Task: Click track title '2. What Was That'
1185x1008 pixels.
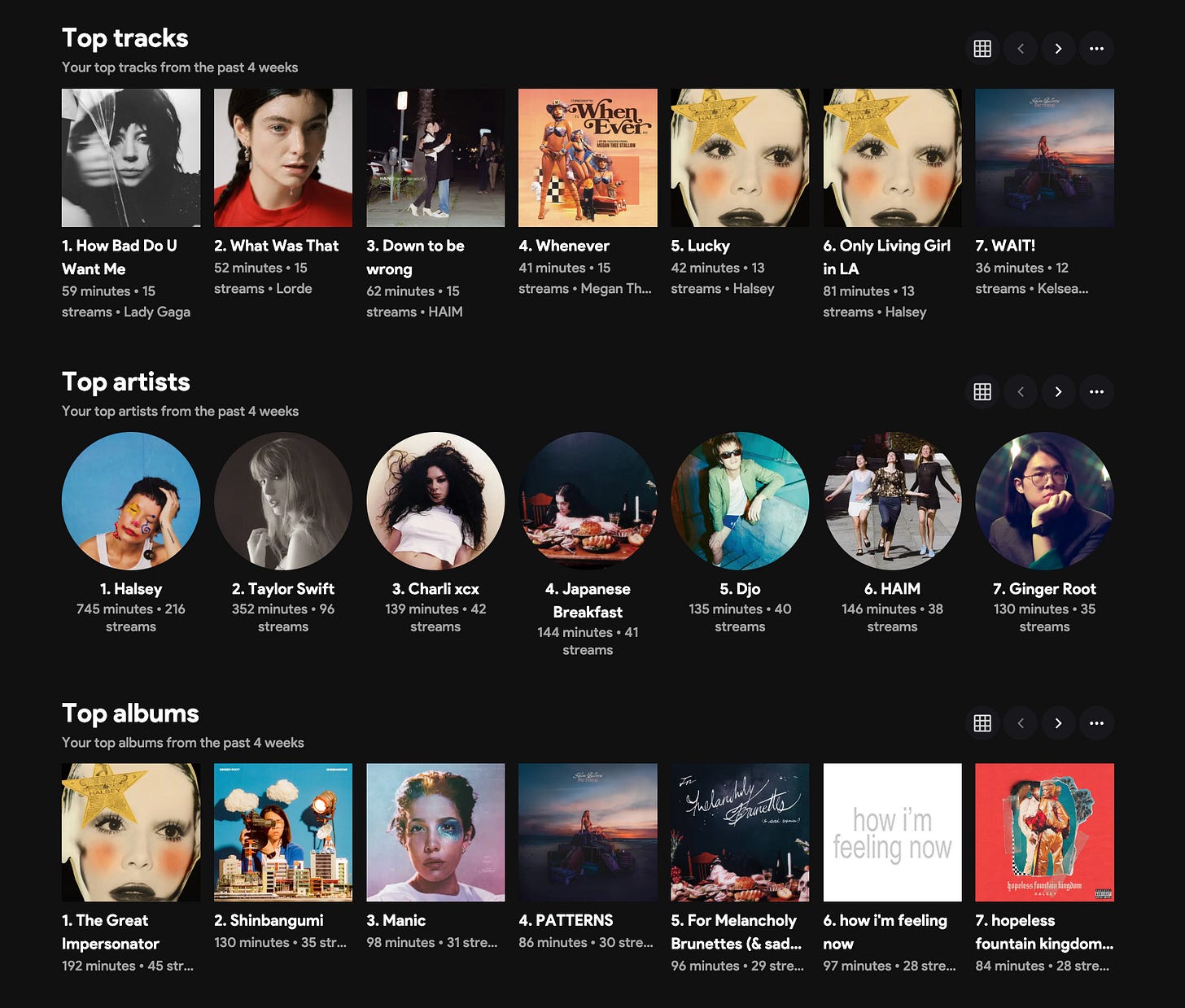Action: tap(277, 246)
